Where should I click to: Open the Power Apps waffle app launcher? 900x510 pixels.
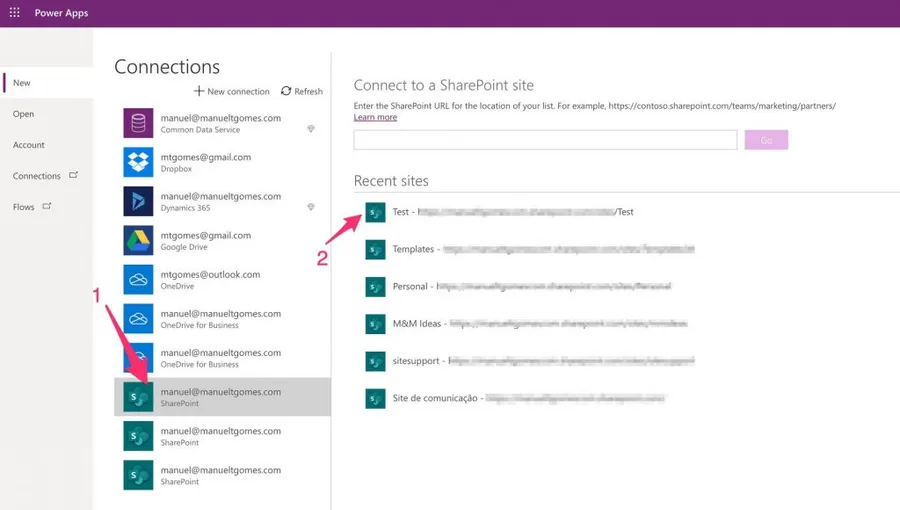pos(14,13)
